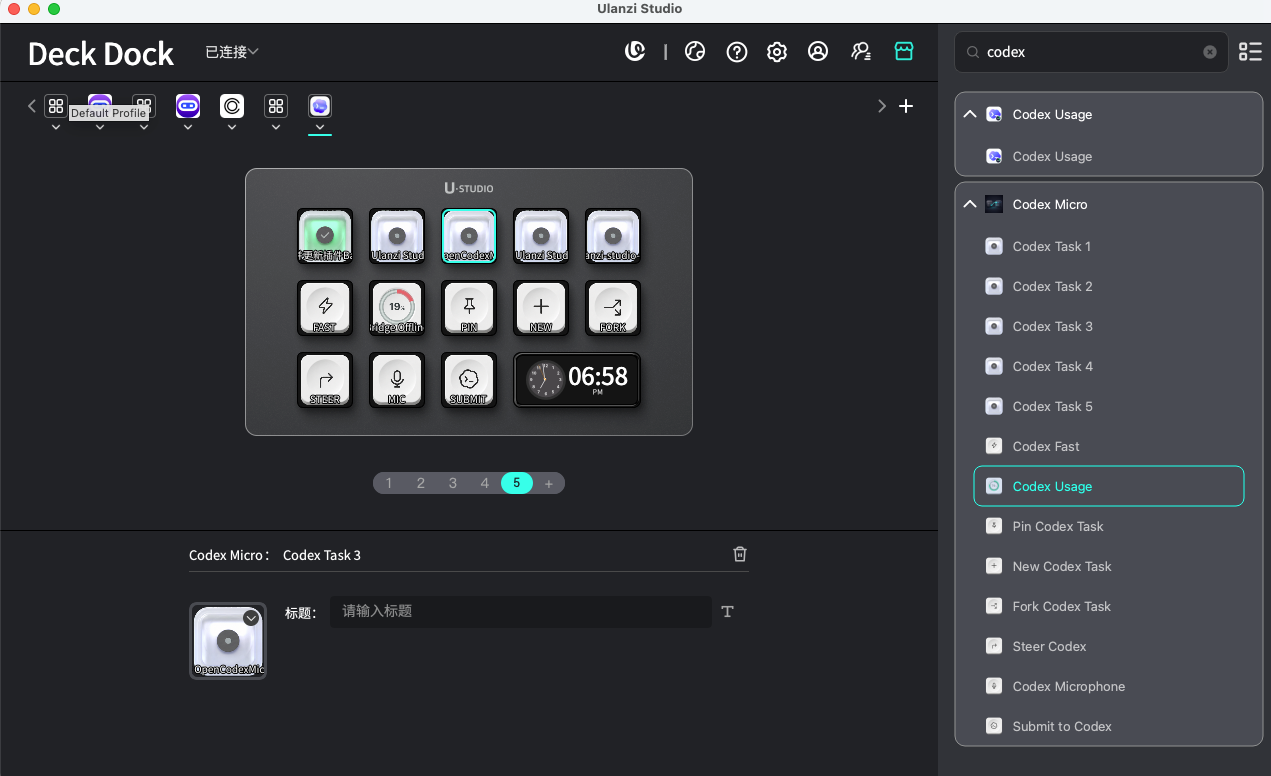The width and height of the screenshot is (1271, 776).
Task: Expand chevron under white circular C profile
Action: click(232, 127)
